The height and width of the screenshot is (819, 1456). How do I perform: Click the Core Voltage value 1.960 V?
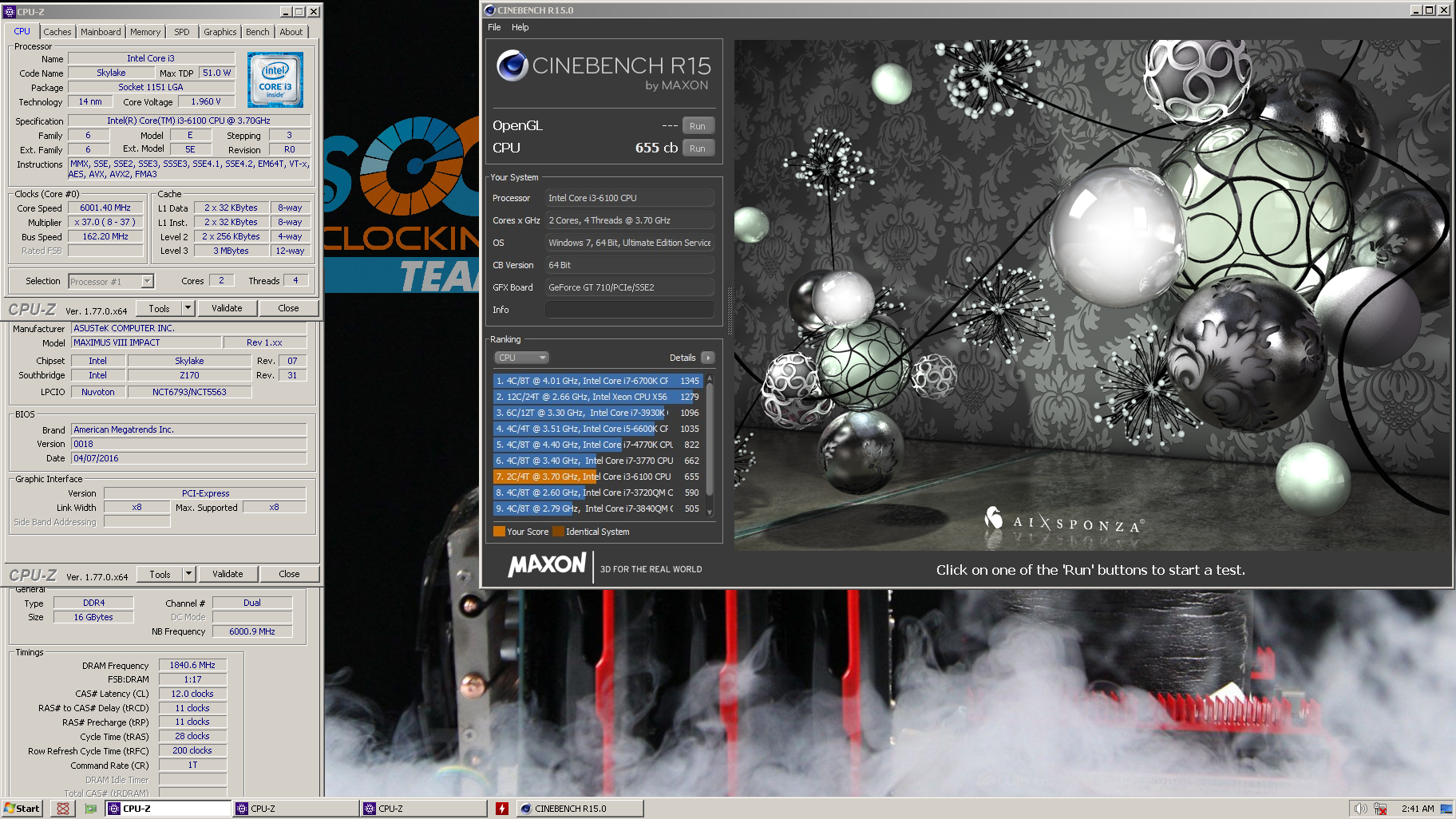click(x=206, y=101)
